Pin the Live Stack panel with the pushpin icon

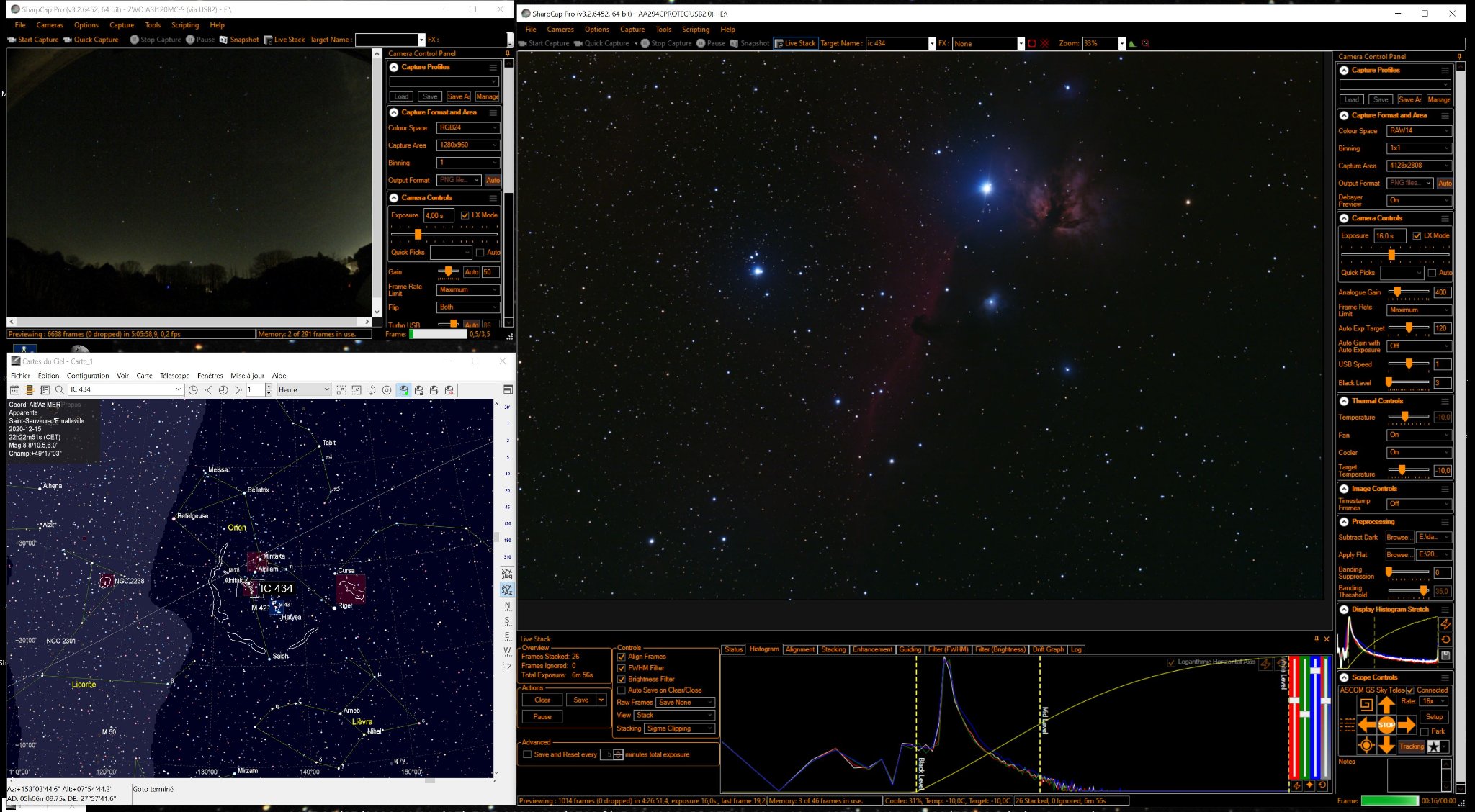pyautogui.click(x=1317, y=639)
